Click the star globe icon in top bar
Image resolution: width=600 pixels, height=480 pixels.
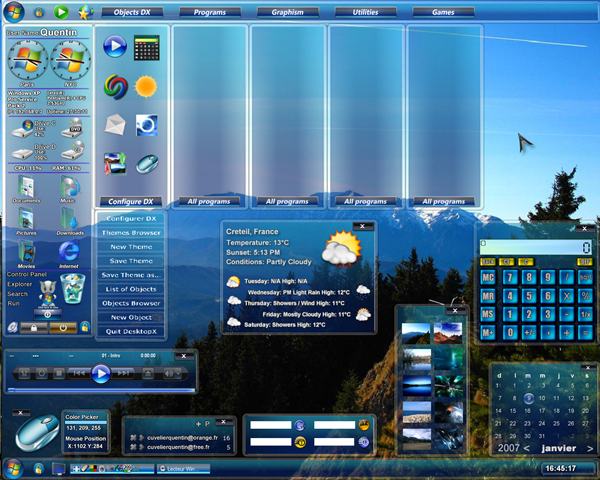[85, 13]
